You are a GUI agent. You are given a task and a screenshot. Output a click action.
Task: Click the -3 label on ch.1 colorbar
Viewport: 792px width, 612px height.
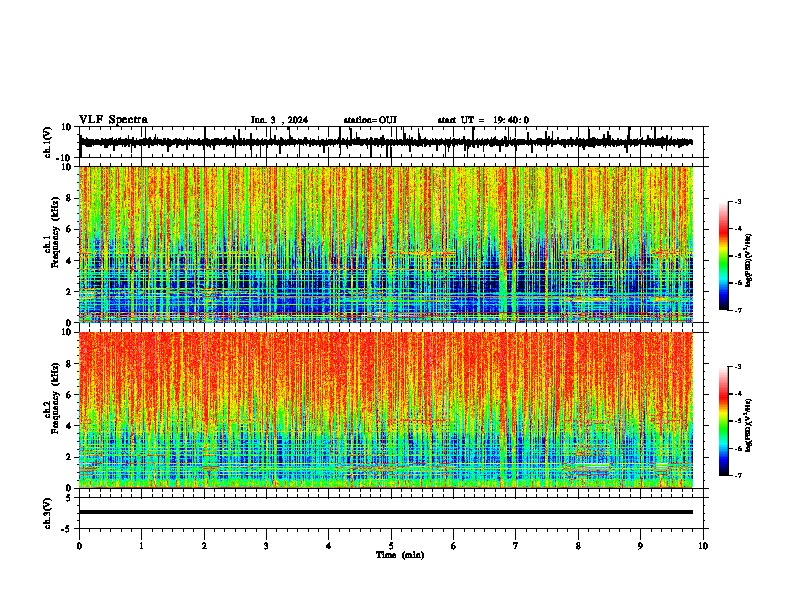click(x=738, y=201)
